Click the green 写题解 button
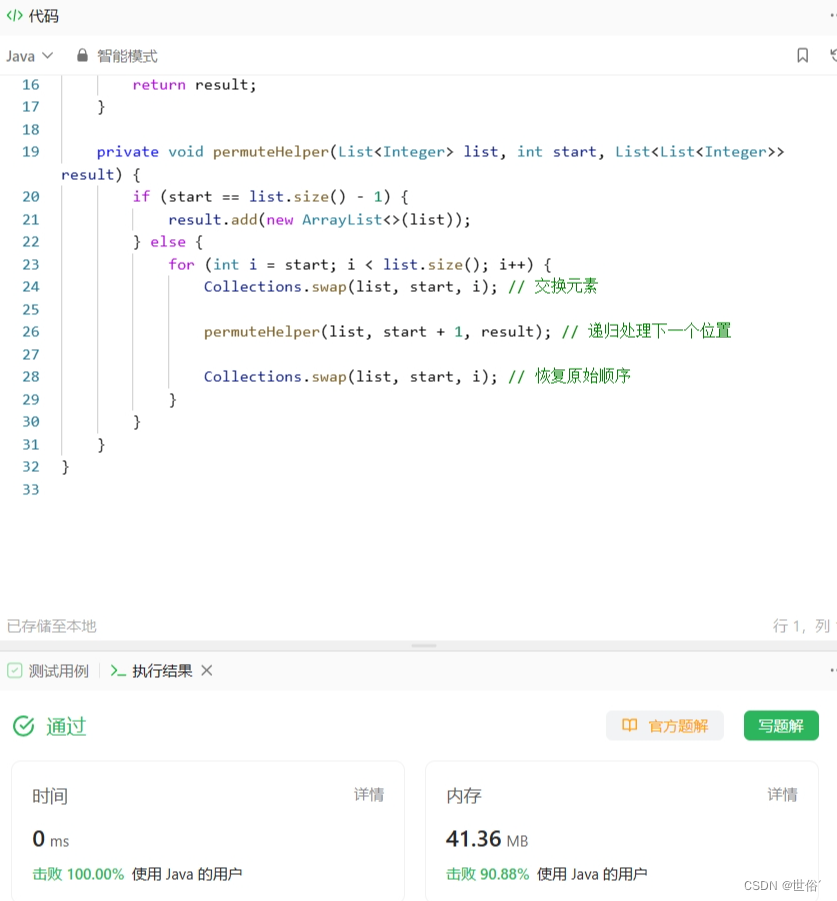837x901 pixels. tap(780, 726)
